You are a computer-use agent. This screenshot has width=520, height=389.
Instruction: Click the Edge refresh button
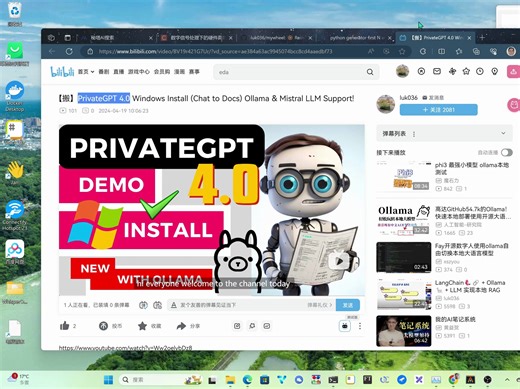point(69,51)
